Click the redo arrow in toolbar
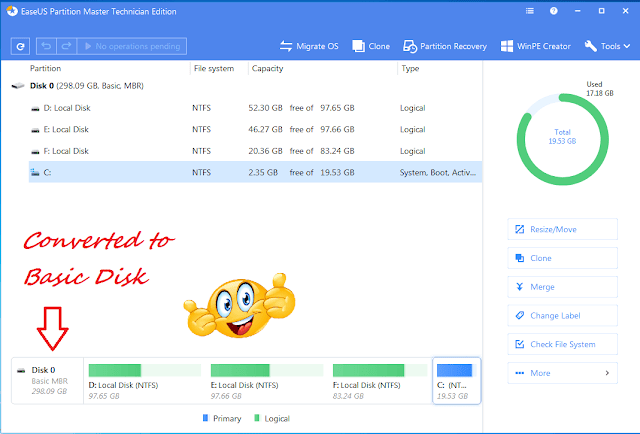640x434 pixels. click(67, 46)
